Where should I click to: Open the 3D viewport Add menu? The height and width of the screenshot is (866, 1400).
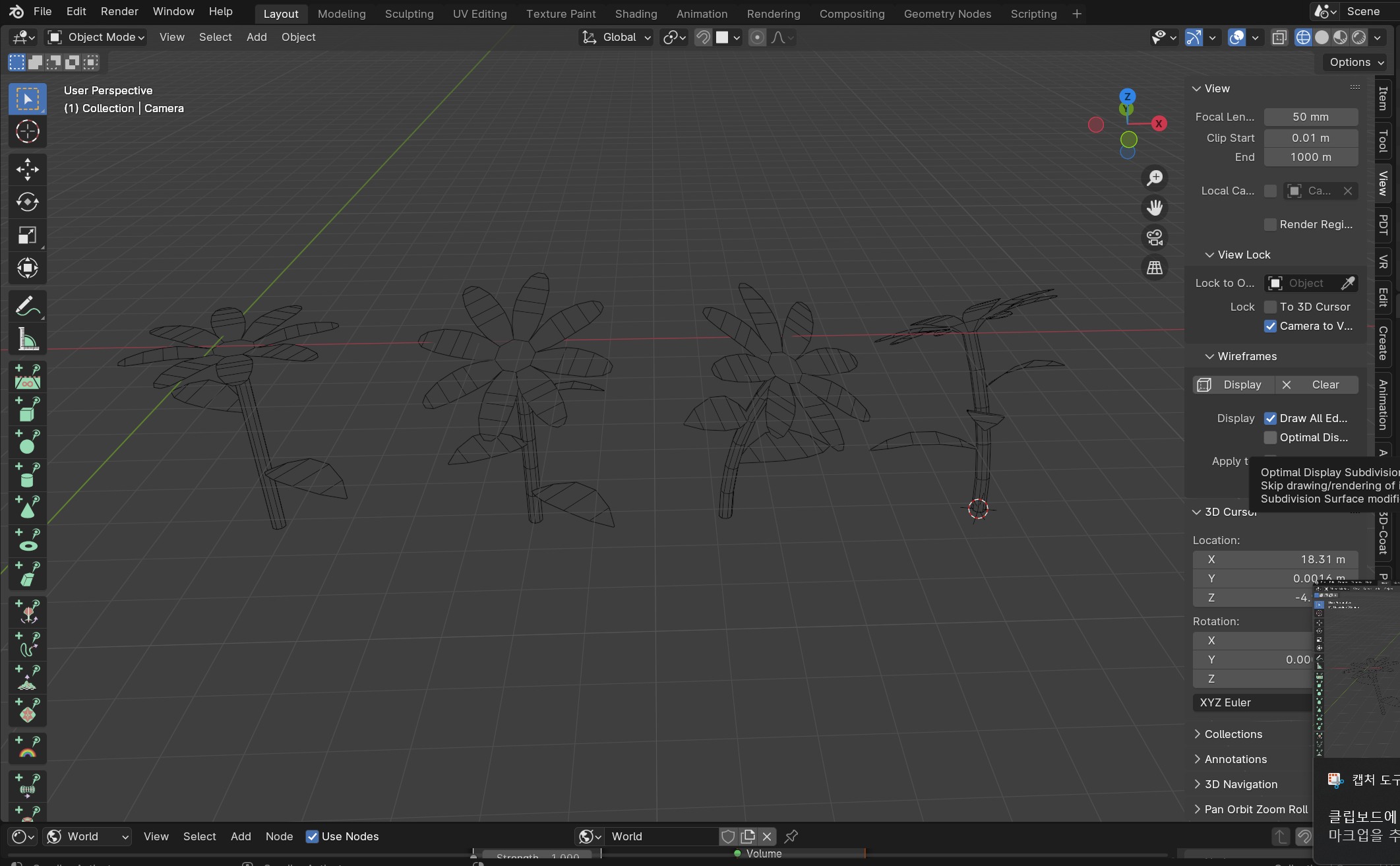pyautogui.click(x=257, y=37)
